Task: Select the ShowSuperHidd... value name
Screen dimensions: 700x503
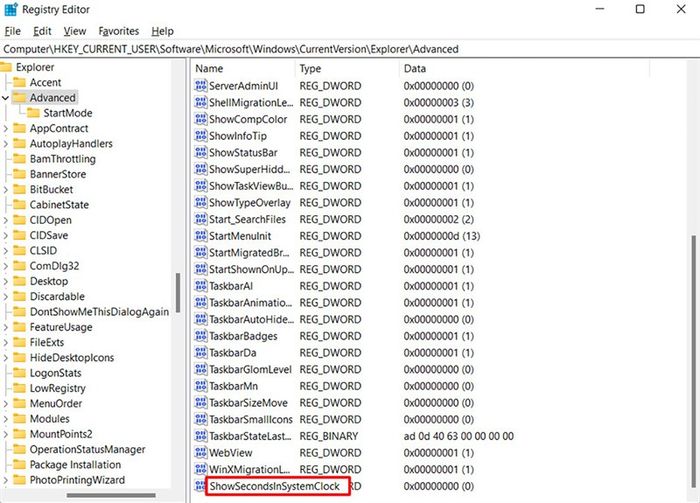Action: pos(249,169)
